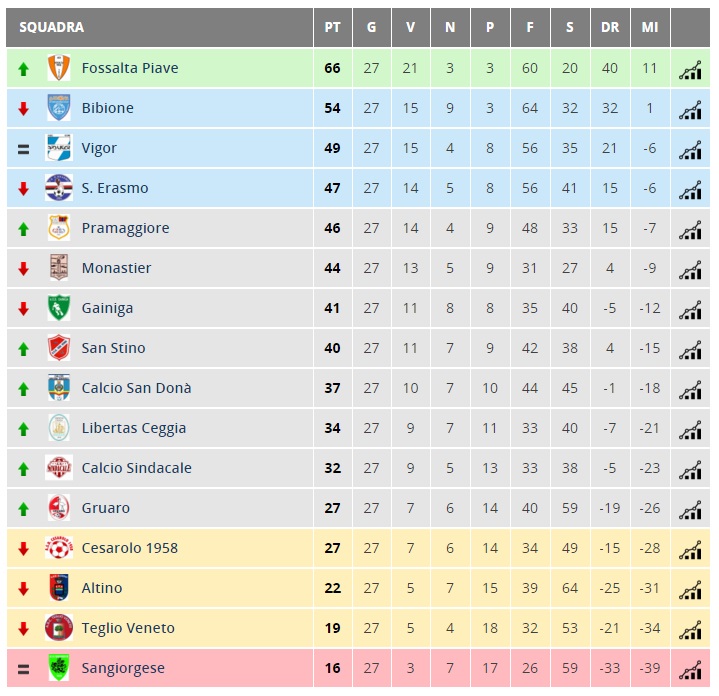Click the Gruaro team name
Screen dimensions: 719x696
(x=105, y=508)
